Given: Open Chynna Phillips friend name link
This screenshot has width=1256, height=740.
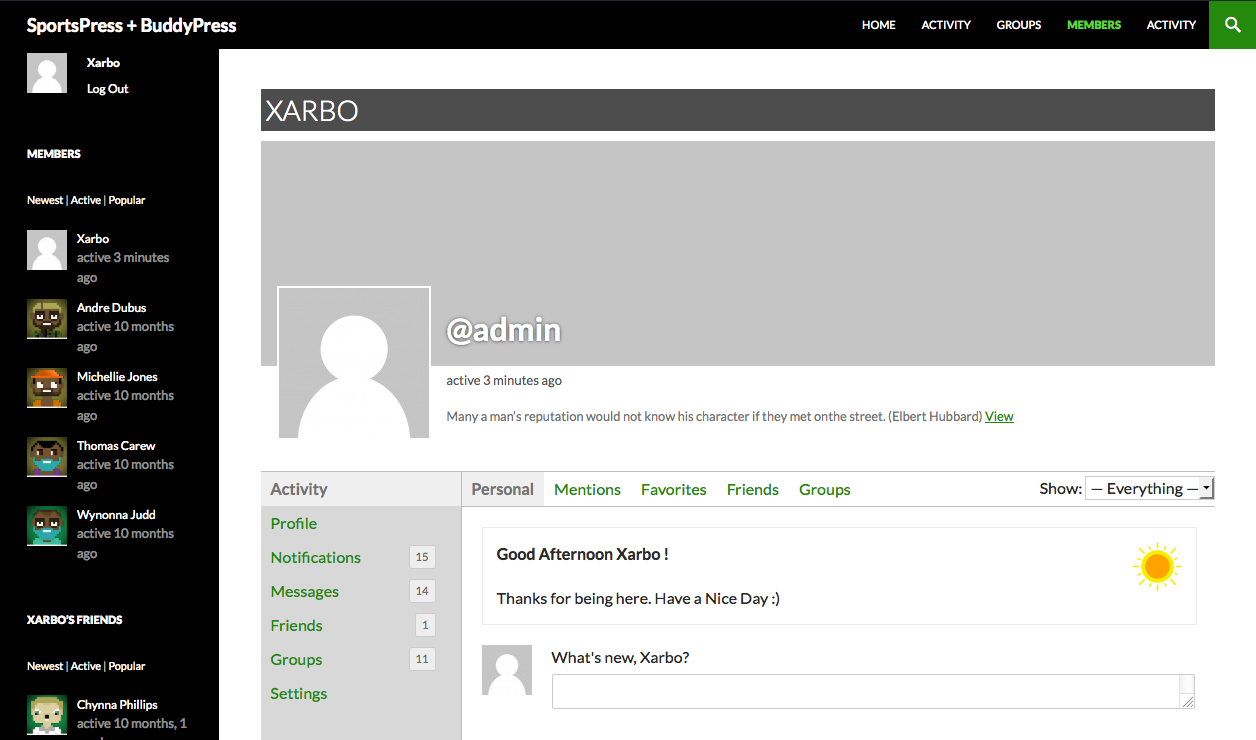Looking at the screenshot, I should tap(117, 705).
